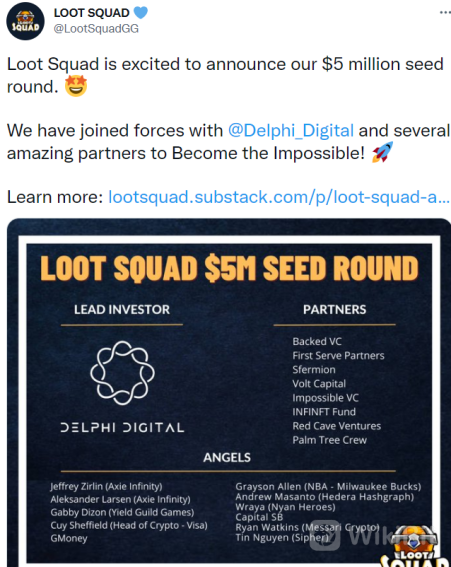Click the LOOT SQUAD $5M SEED ROUND headline
Screen dimensions: 451x567
tap(229, 268)
